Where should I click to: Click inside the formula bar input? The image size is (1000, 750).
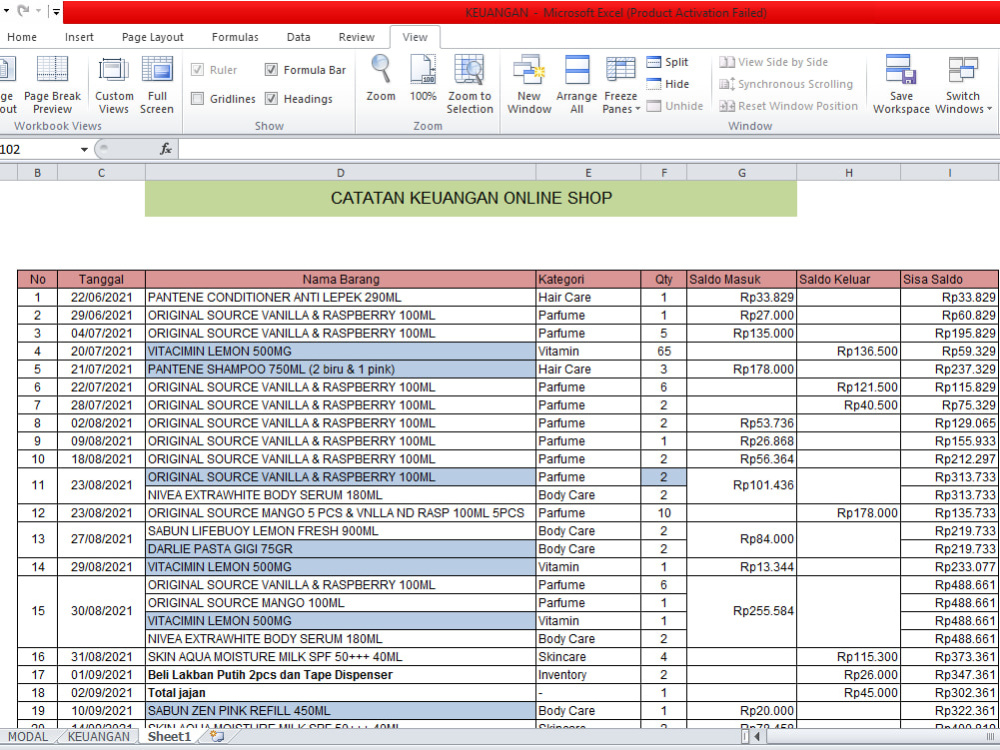[589, 149]
